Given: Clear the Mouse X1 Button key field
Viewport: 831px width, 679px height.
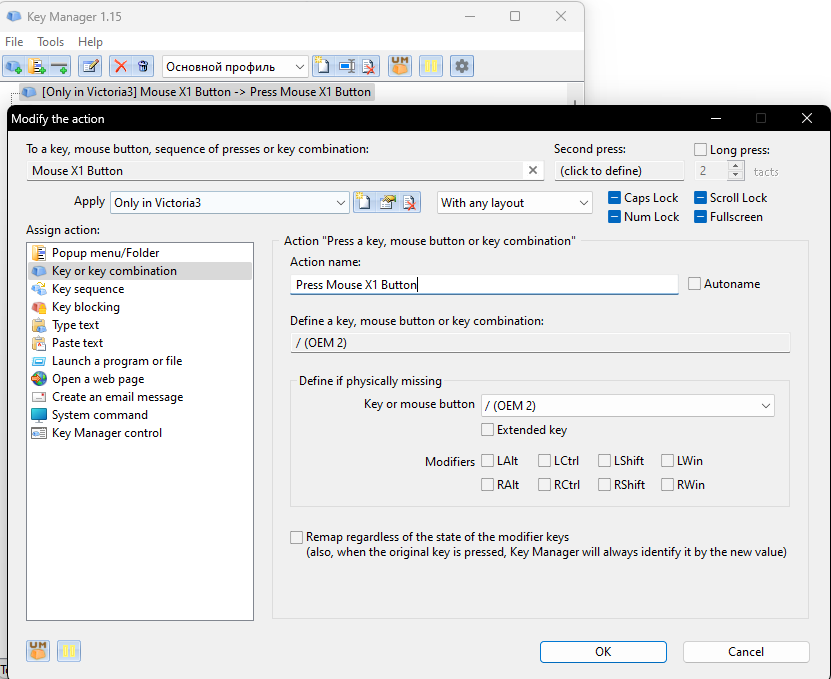Looking at the screenshot, I should click(x=534, y=171).
